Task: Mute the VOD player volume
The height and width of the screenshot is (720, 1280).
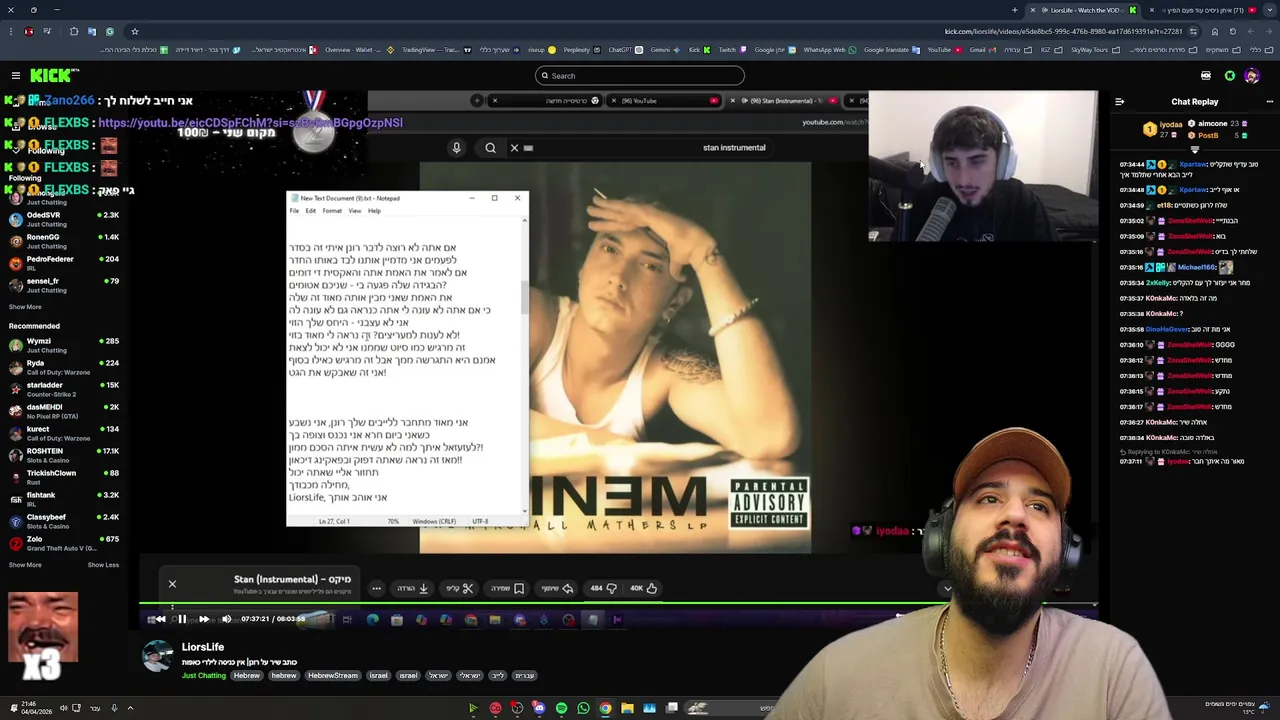Action: point(226,619)
